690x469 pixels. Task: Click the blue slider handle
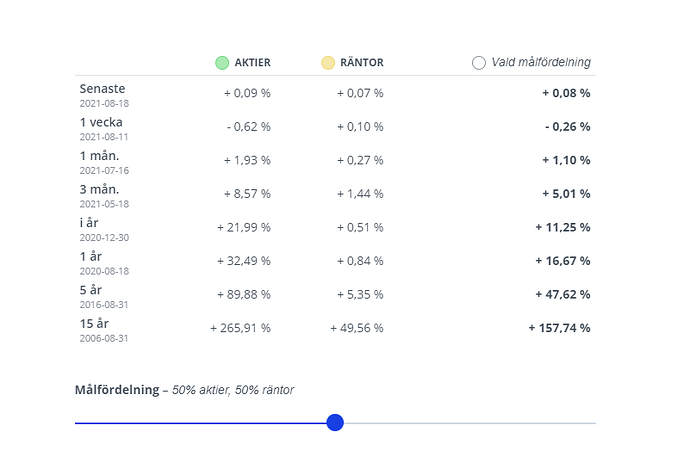[x=335, y=422]
